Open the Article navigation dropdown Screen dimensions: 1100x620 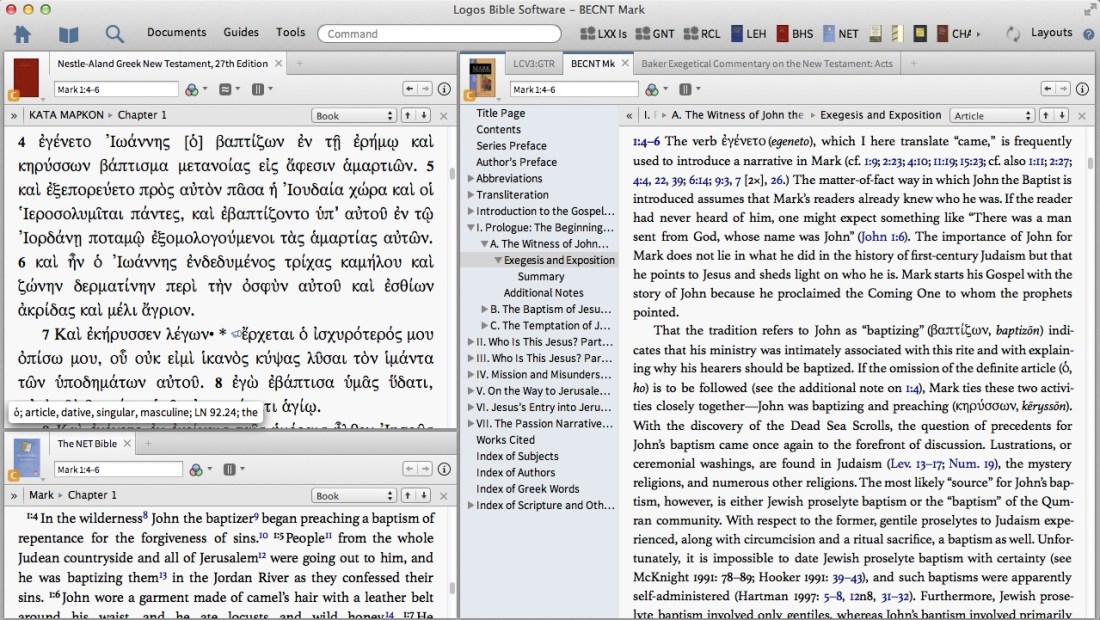(x=991, y=115)
